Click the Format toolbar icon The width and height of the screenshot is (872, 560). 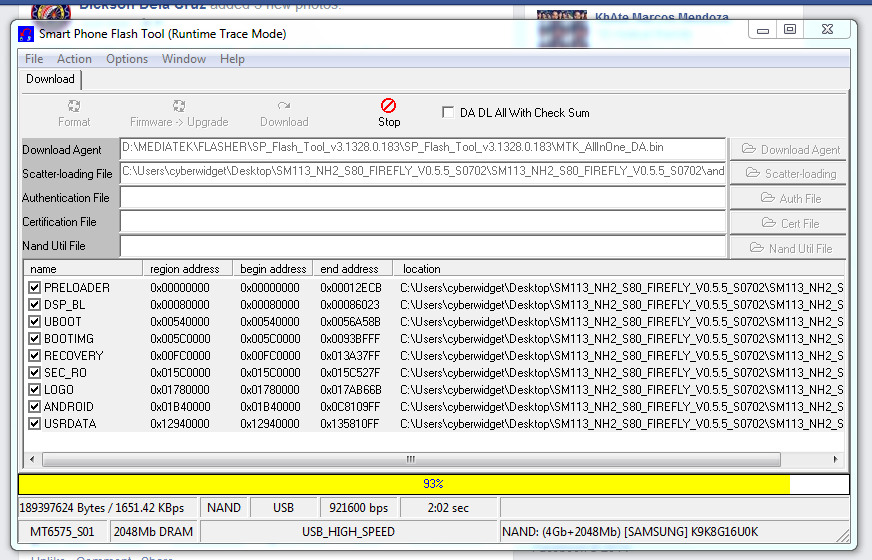(74, 105)
